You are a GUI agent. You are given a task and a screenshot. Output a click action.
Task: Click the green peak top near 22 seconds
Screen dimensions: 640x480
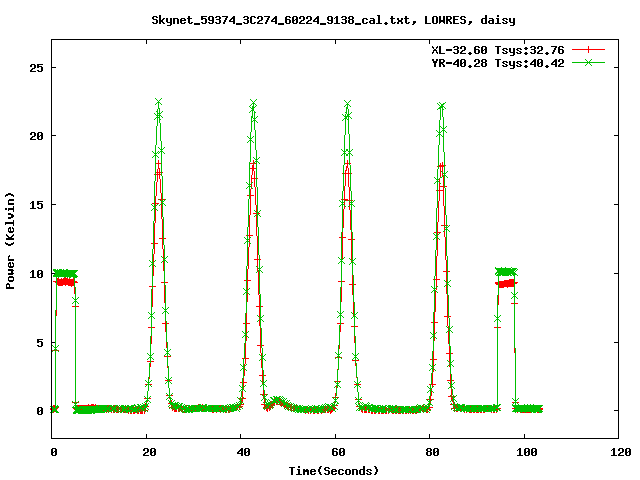click(158, 102)
